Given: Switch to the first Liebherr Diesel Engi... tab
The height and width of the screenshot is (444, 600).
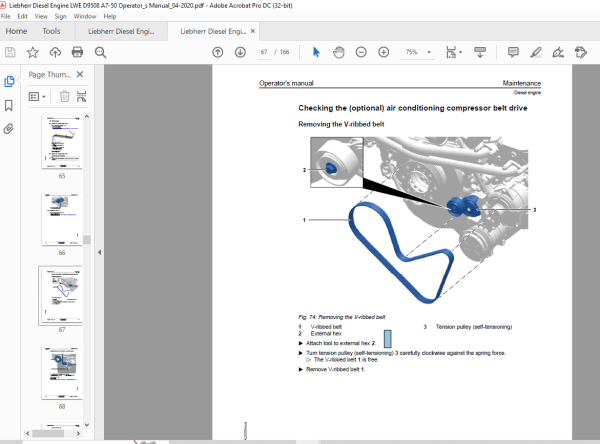Looking at the screenshot, I should (x=121, y=31).
